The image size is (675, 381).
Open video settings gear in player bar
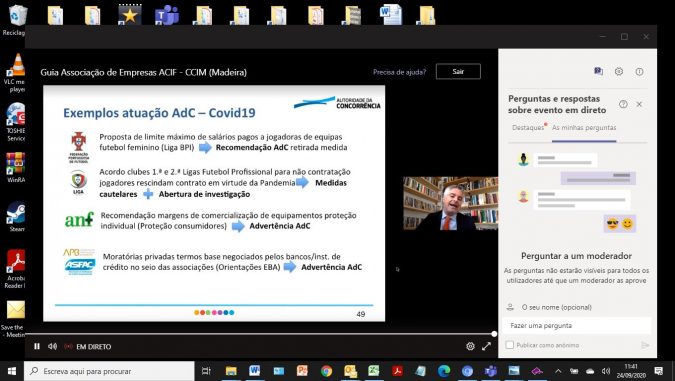470,346
